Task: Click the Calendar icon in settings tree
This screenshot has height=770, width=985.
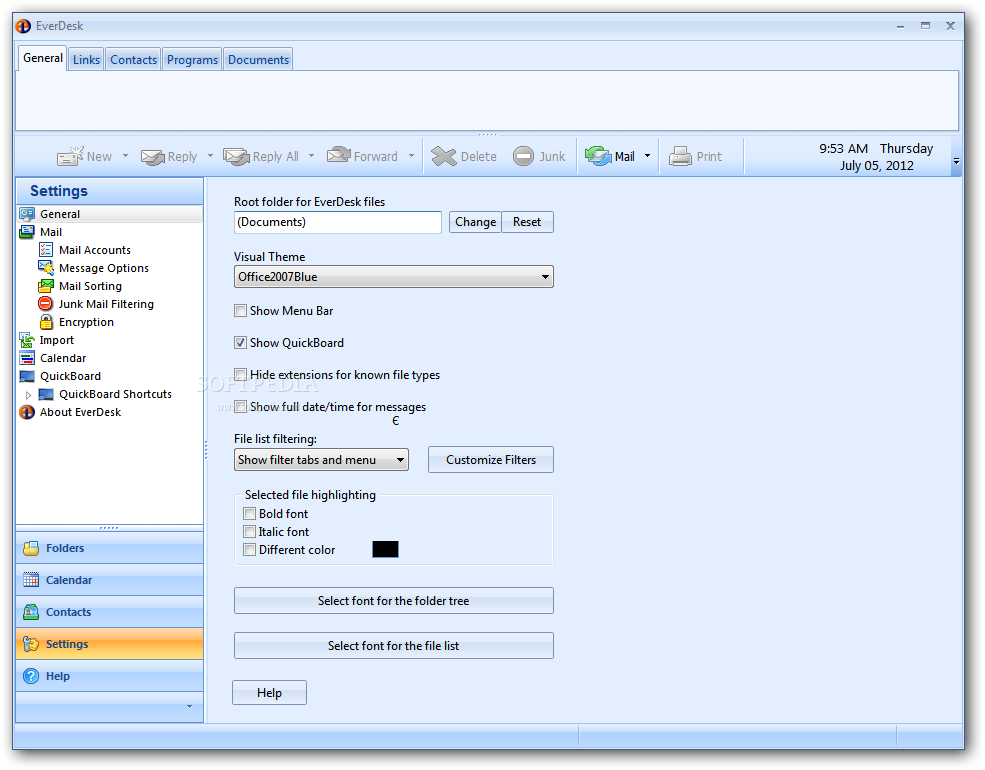Action: click(27, 358)
